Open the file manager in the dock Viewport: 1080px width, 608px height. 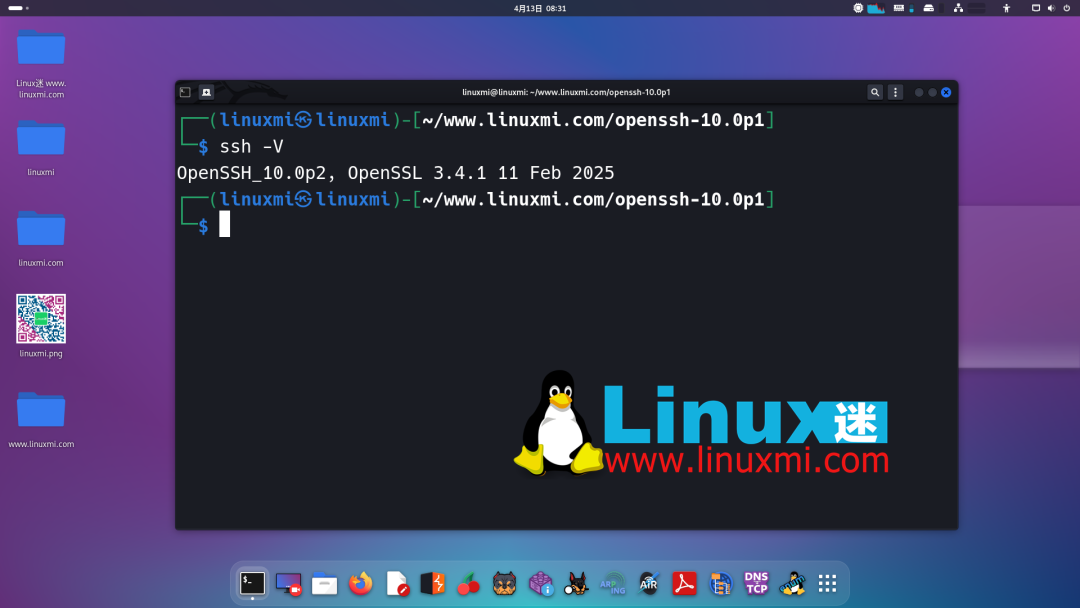[x=324, y=584]
